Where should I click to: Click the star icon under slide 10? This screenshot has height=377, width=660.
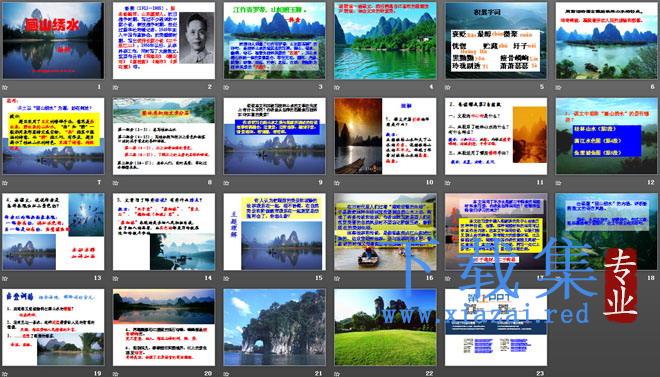tap(337, 183)
